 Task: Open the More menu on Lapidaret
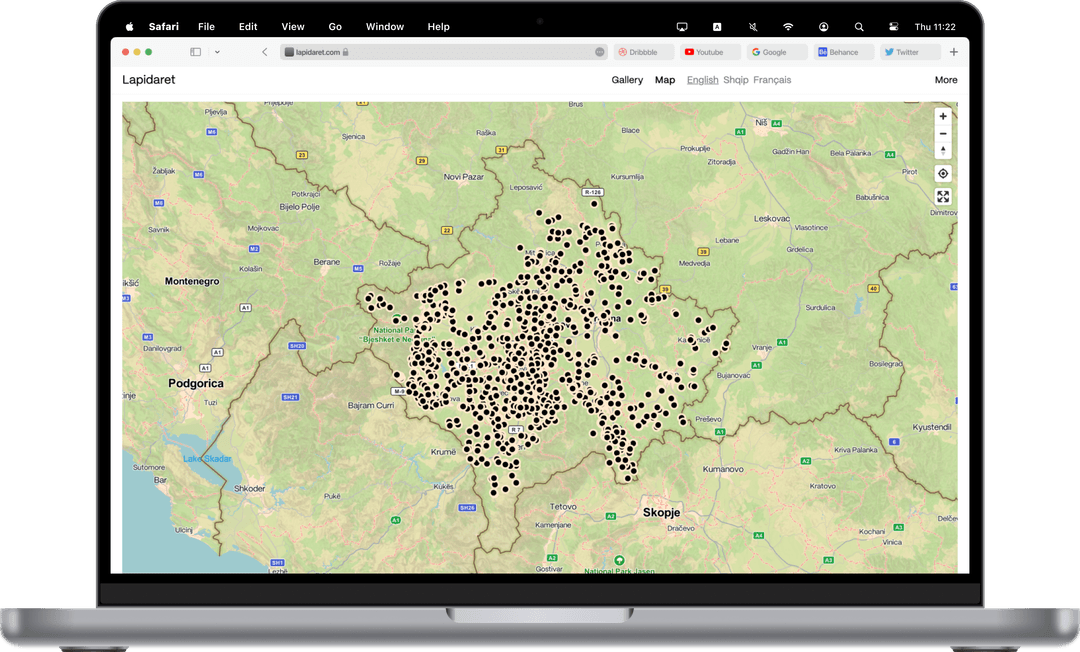pos(945,80)
